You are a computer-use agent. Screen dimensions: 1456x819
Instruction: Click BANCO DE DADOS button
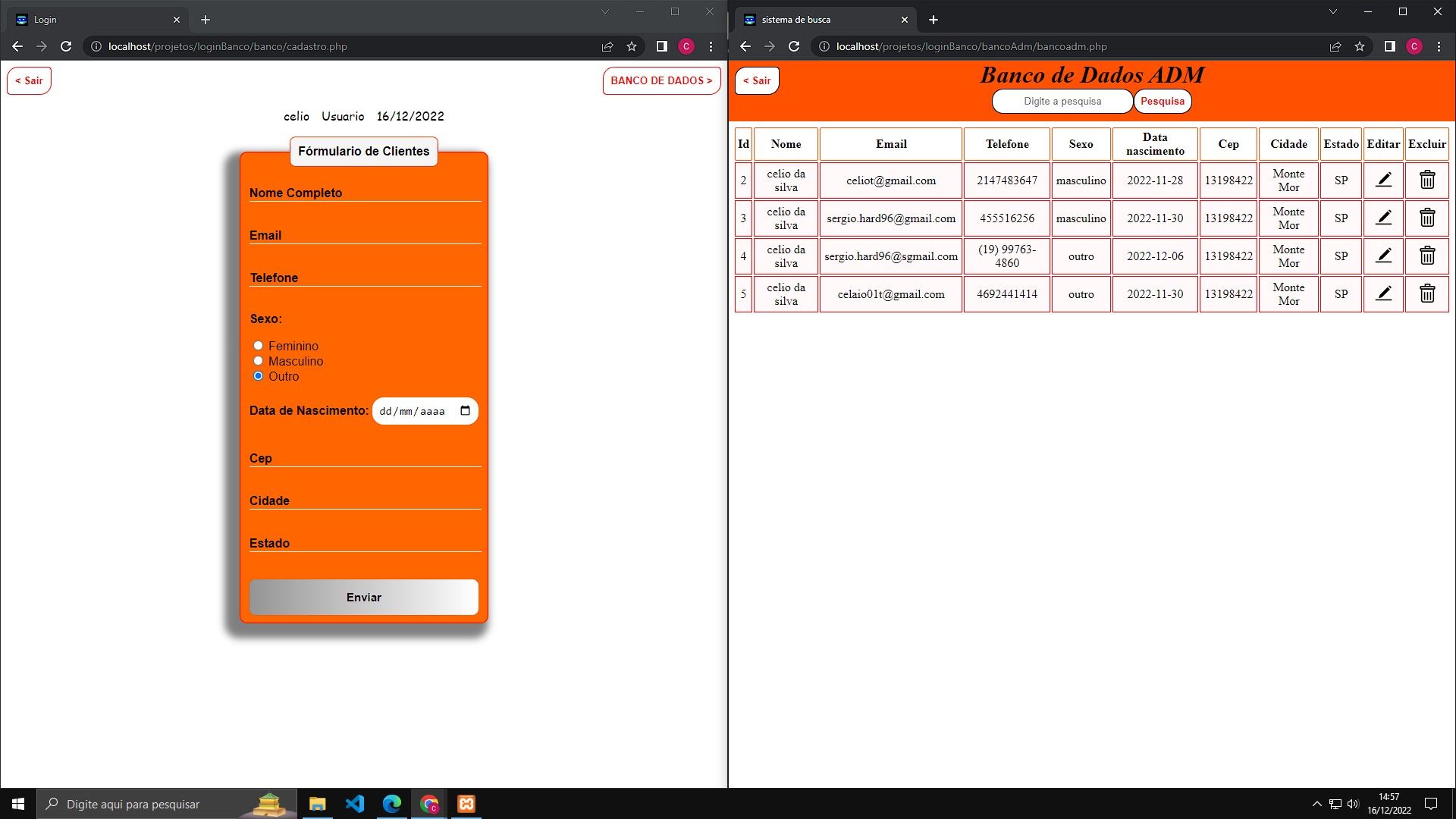click(x=661, y=80)
